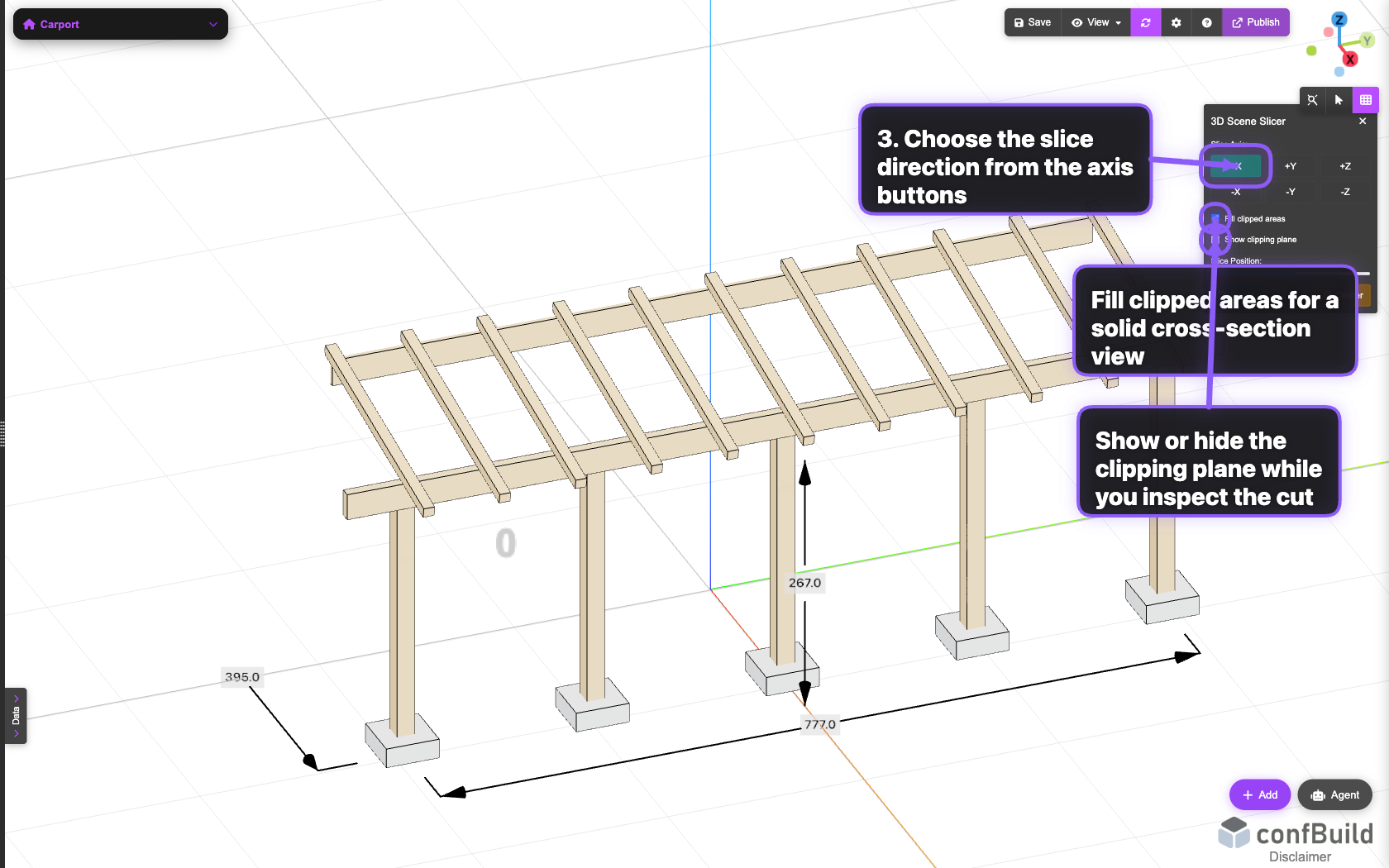Viewport: 1389px width, 868px height.
Task: Open the Data sidebar tab
Action: [15, 716]
